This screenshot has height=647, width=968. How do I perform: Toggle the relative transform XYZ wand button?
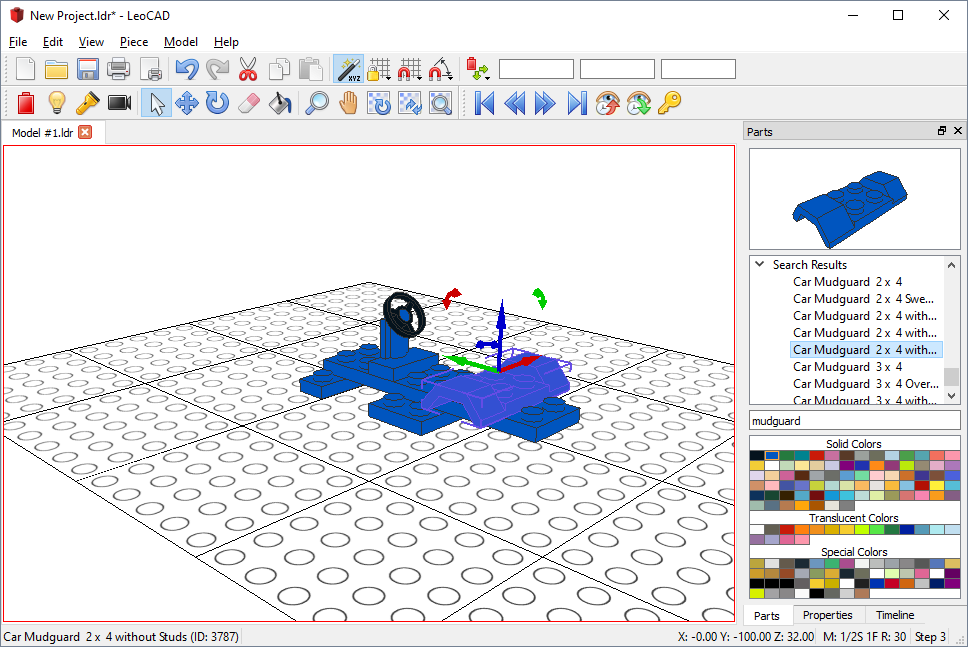[348, 69]
